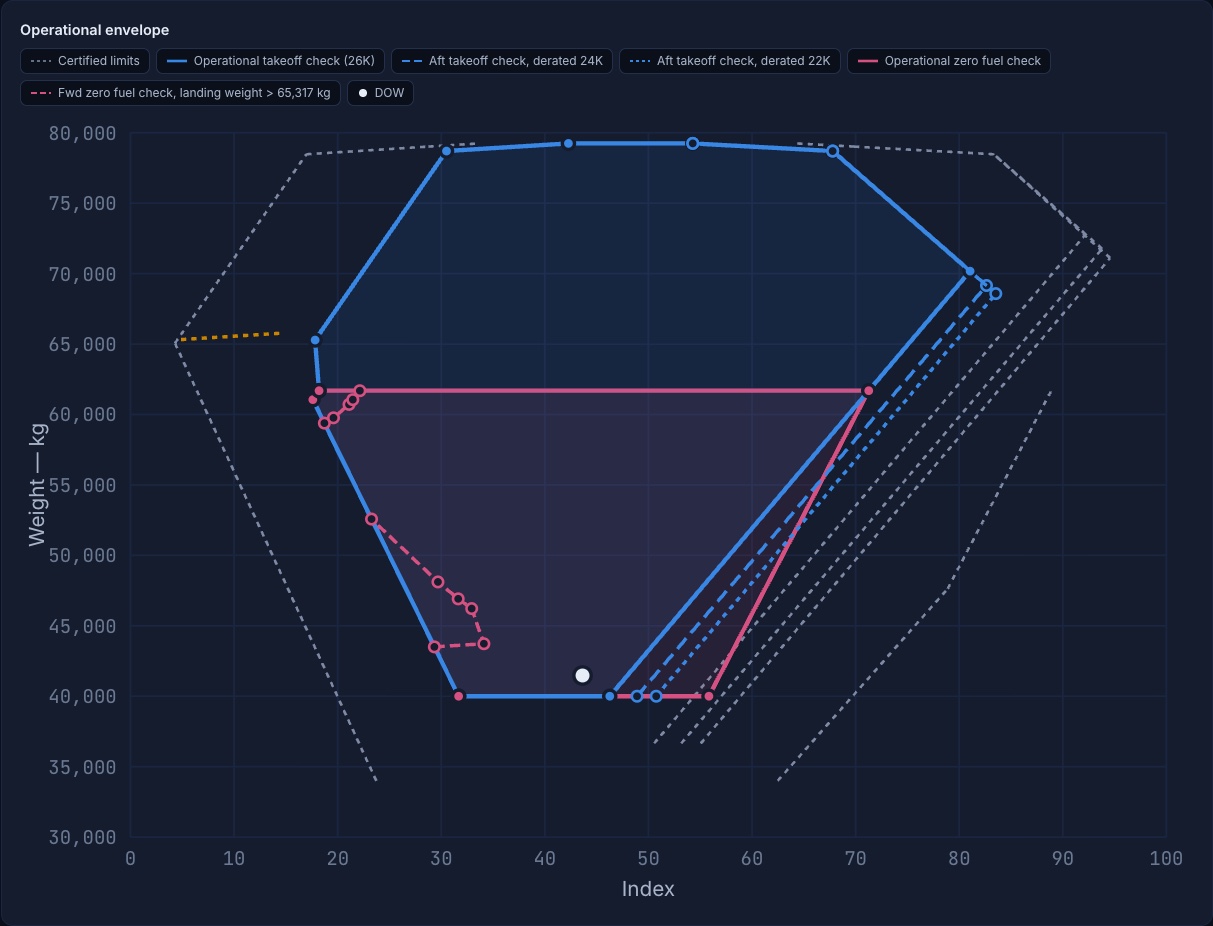Click the 20 index axis label
This screenshot has height=926, width=1213.
pyautogui.click(x=338, y=858)
